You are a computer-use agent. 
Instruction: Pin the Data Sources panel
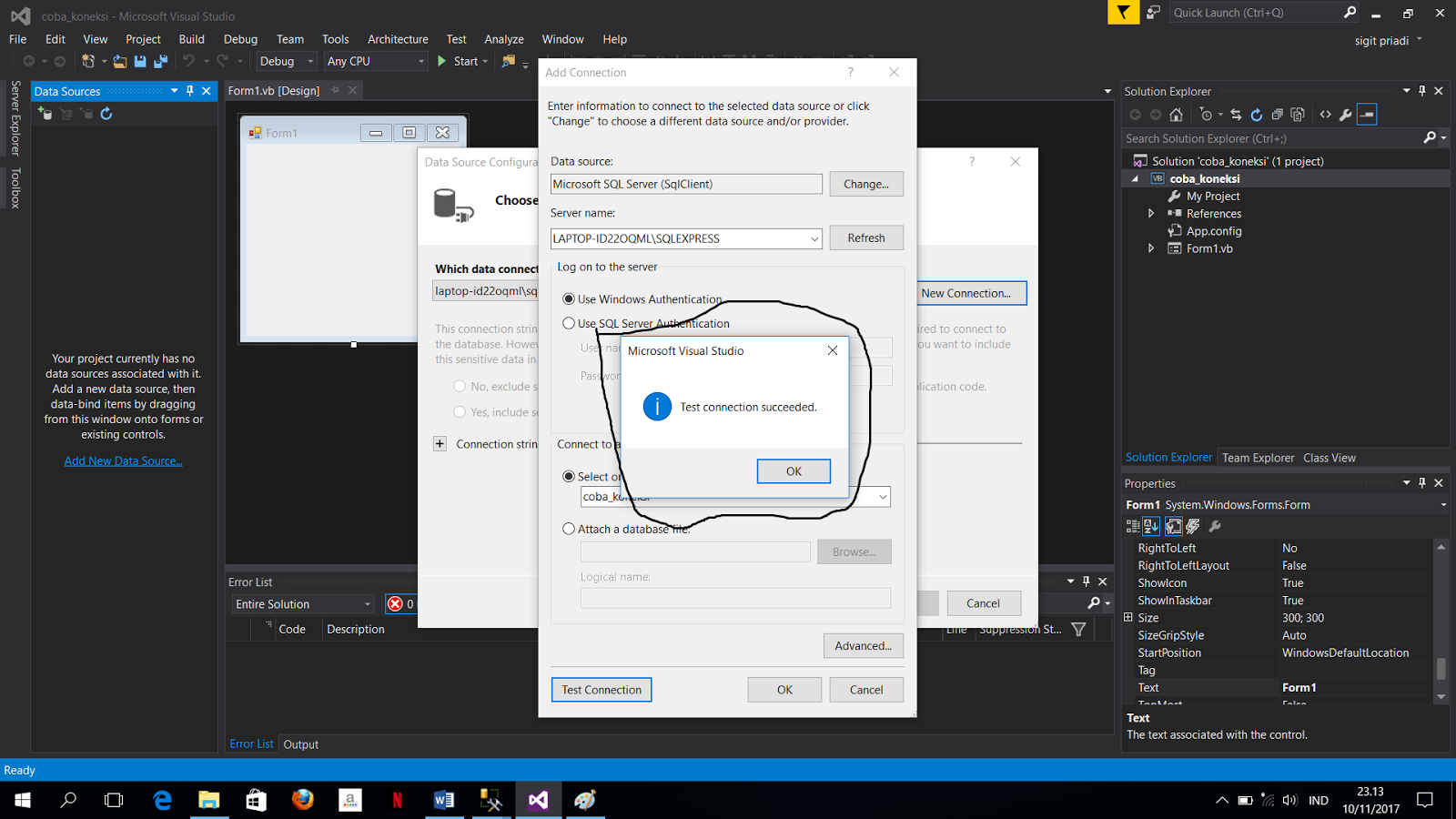coord(190,91)
